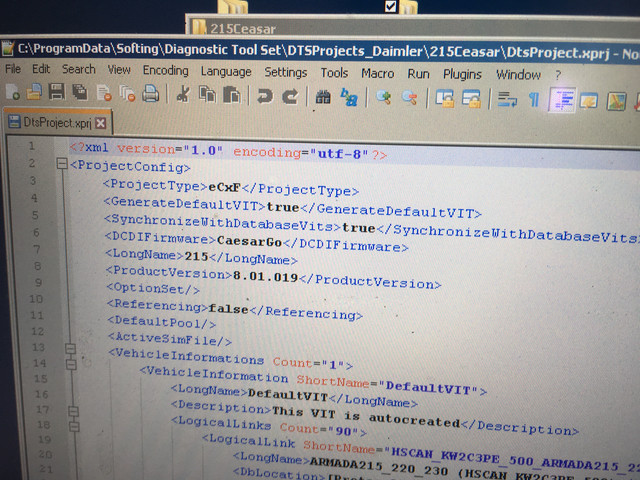Close the DtsProject.xprj tab with red X
This screenshot has width=640, height=480.
(100, 123)
